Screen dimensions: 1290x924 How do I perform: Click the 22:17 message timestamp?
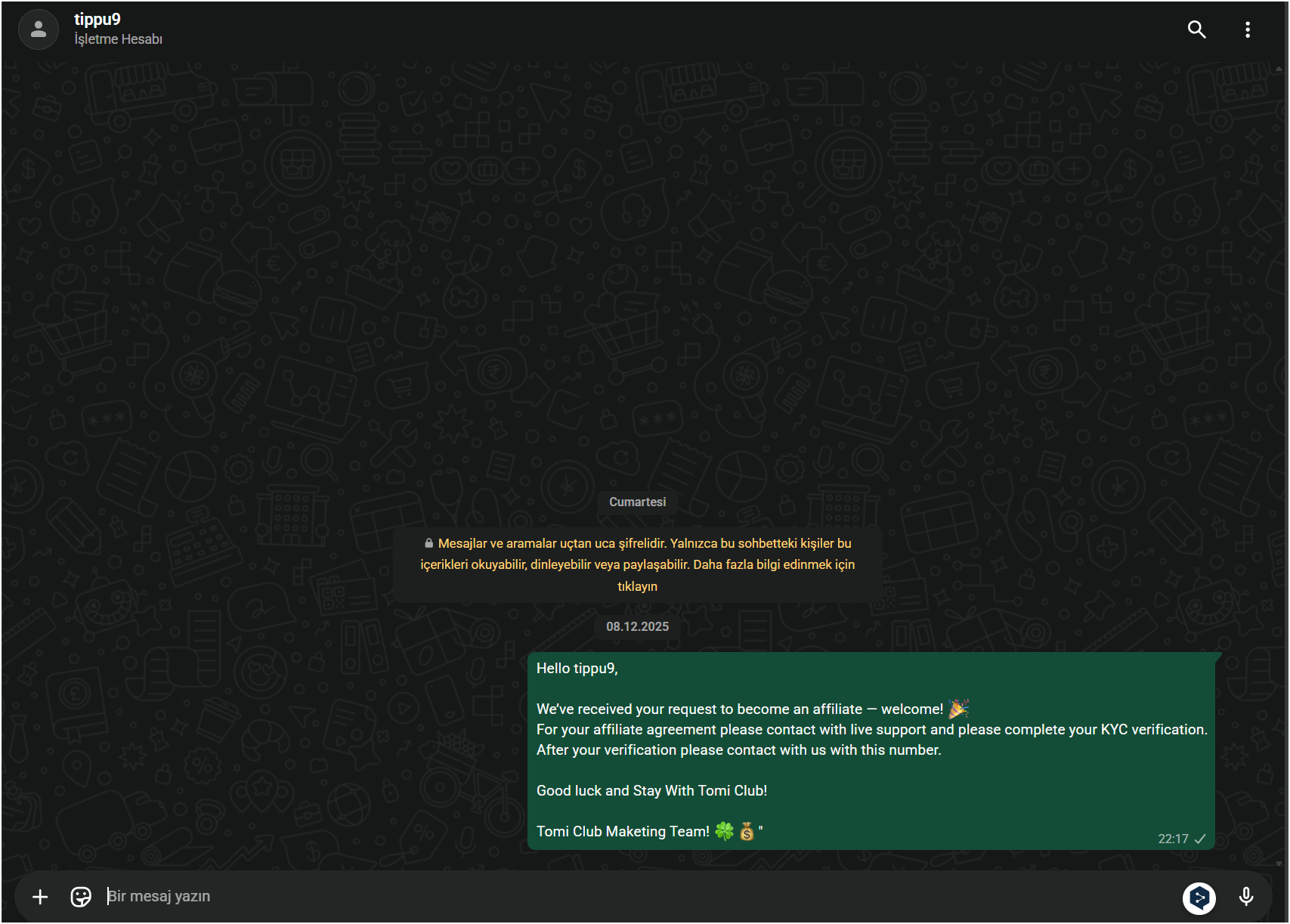[x=1173, y=839]
